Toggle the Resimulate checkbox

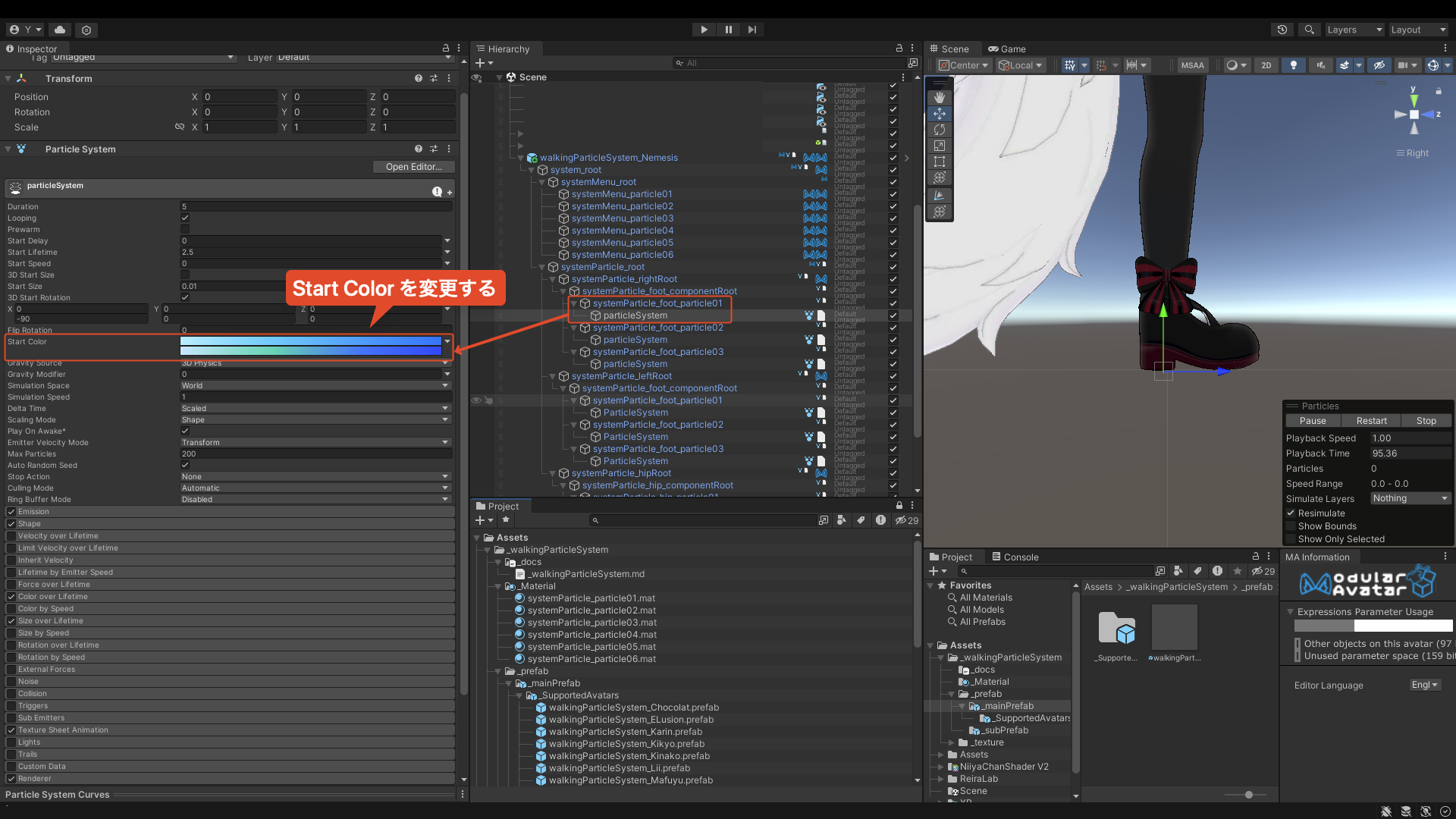[x=1291, y=513]
